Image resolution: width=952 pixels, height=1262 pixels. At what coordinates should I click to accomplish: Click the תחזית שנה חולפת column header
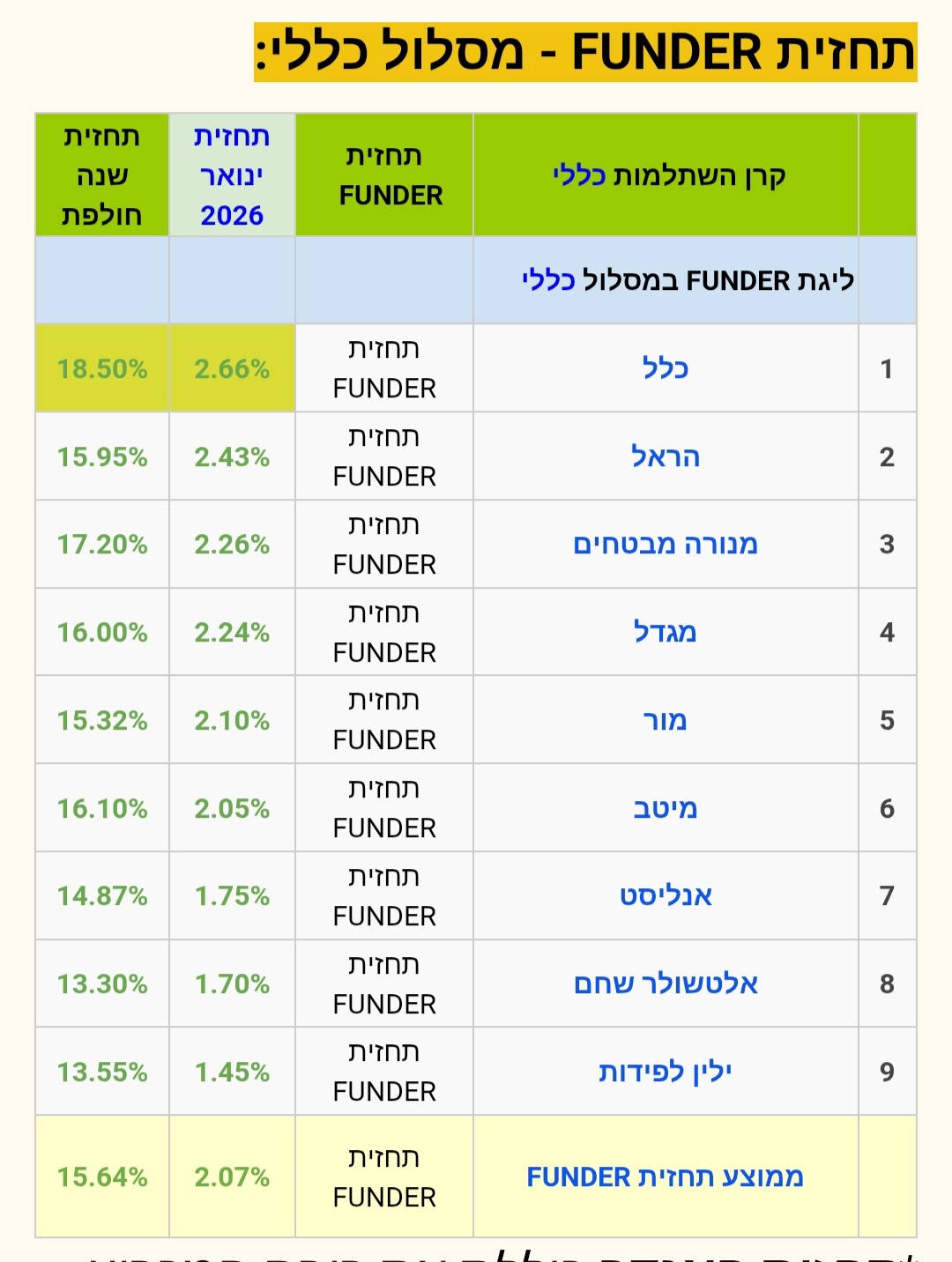pyautogui.click(x=102, y=175)
